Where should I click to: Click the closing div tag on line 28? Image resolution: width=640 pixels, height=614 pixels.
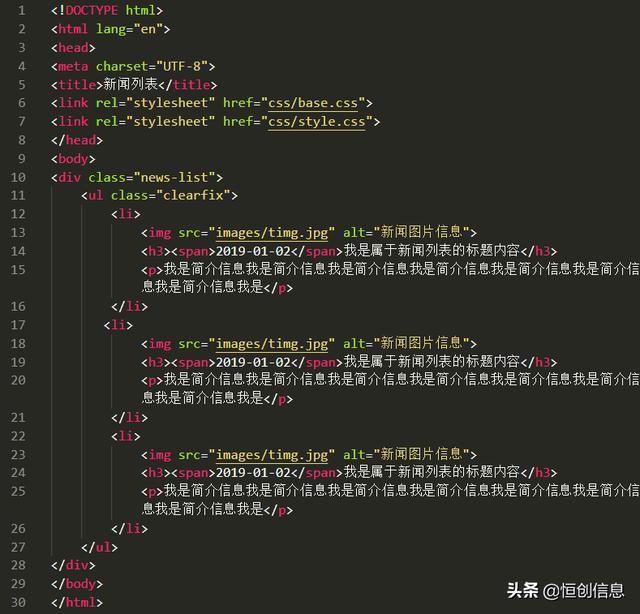[x=73, y=565]
